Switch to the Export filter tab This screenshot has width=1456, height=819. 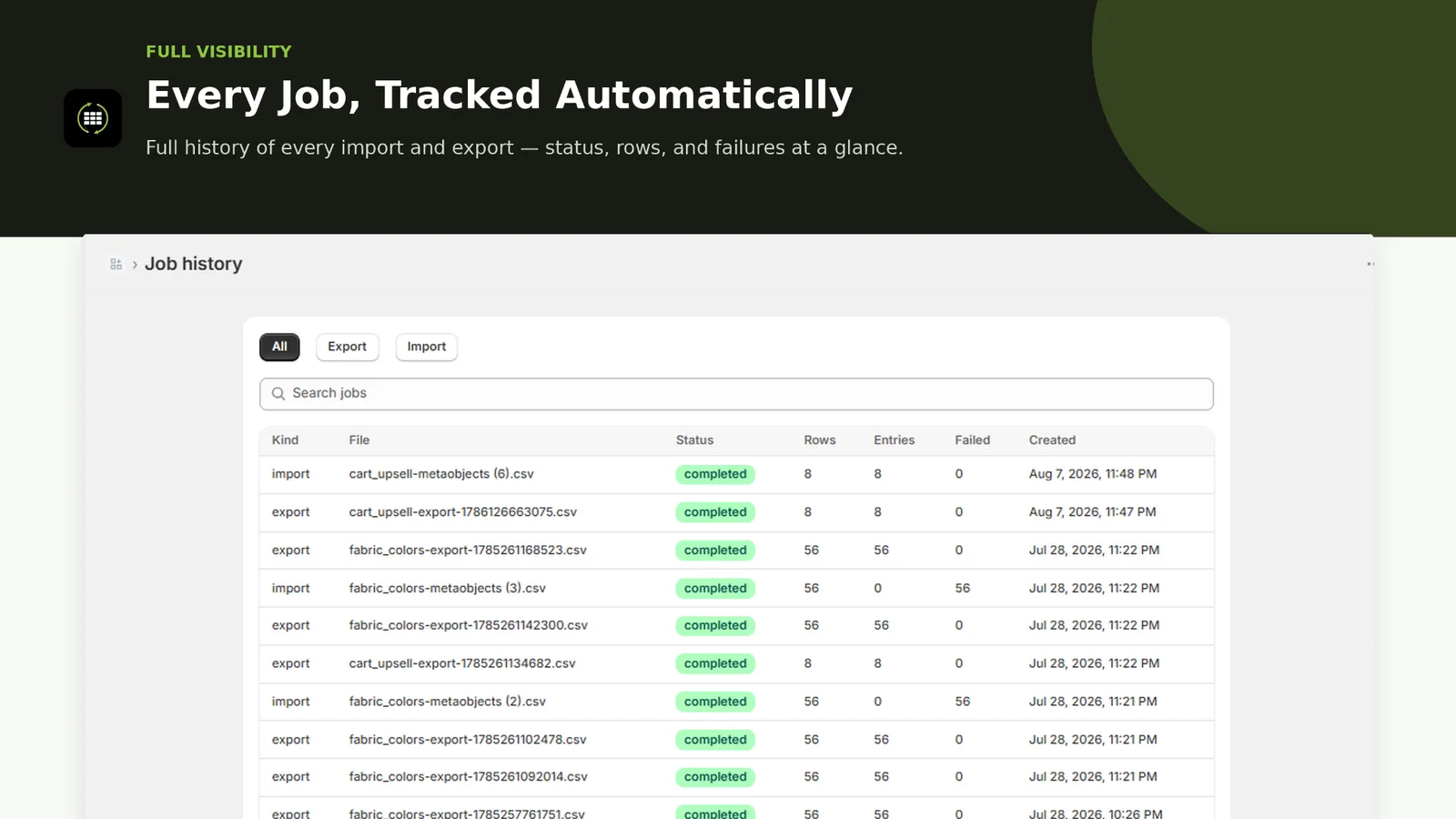347,347
